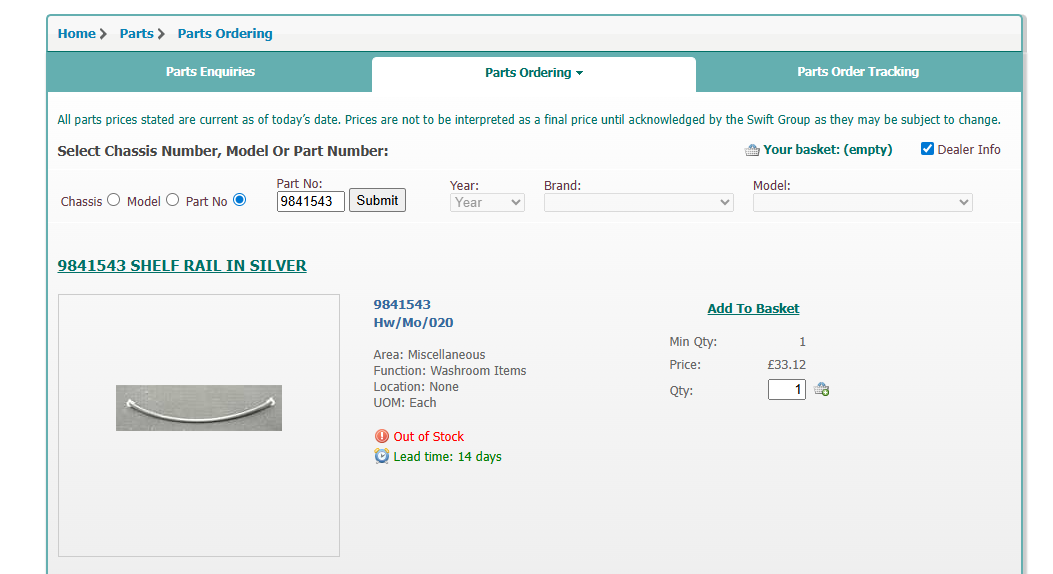Viewport: 1053px width, 574px height.
Task: Select the Model radio button
Action: point(172,199)
